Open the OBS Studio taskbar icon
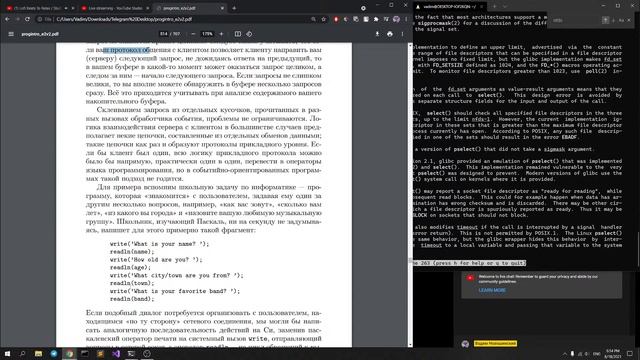Screen dimensions: 640x360 [147, 353]
